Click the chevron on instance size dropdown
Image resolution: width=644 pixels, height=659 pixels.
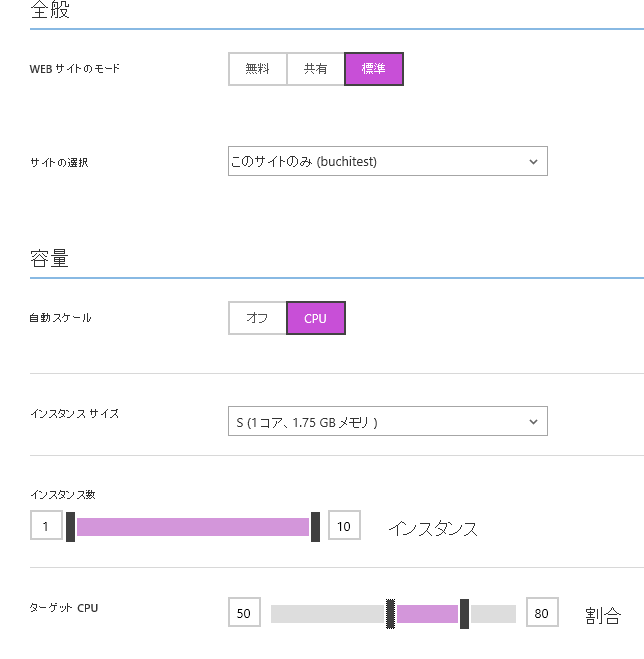point(533,422)
